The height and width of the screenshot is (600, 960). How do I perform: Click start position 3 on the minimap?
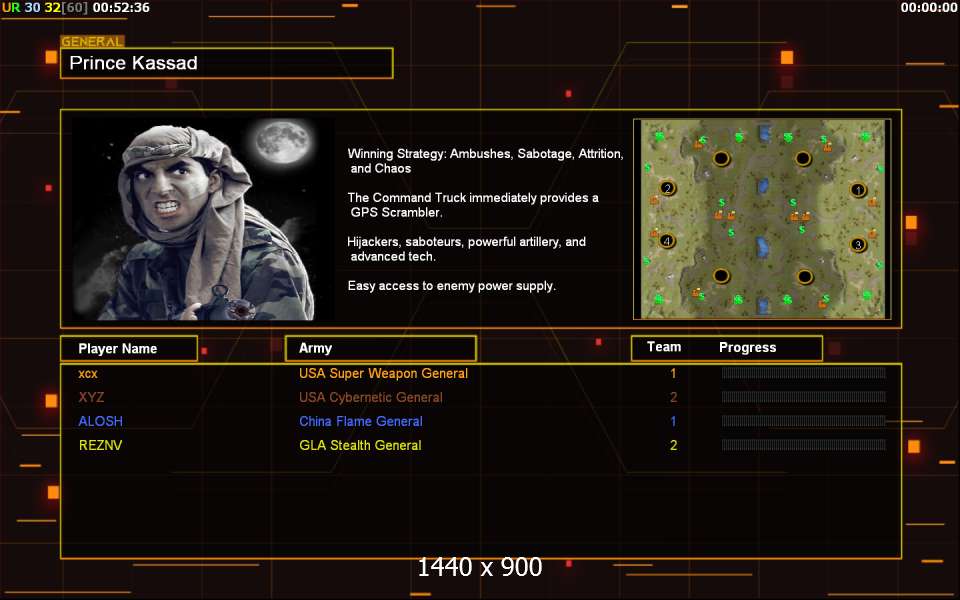pos(857,244)
